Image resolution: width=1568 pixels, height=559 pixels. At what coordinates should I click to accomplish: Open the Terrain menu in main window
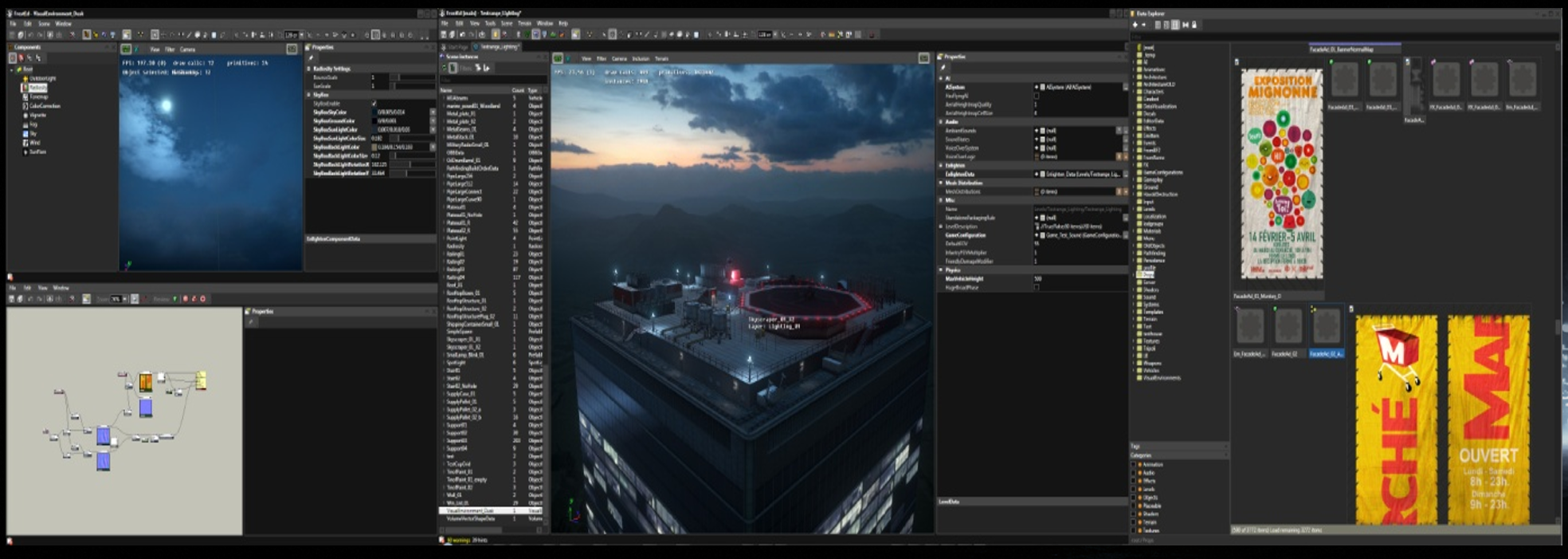pyautogui.click(x=524, y=23)
